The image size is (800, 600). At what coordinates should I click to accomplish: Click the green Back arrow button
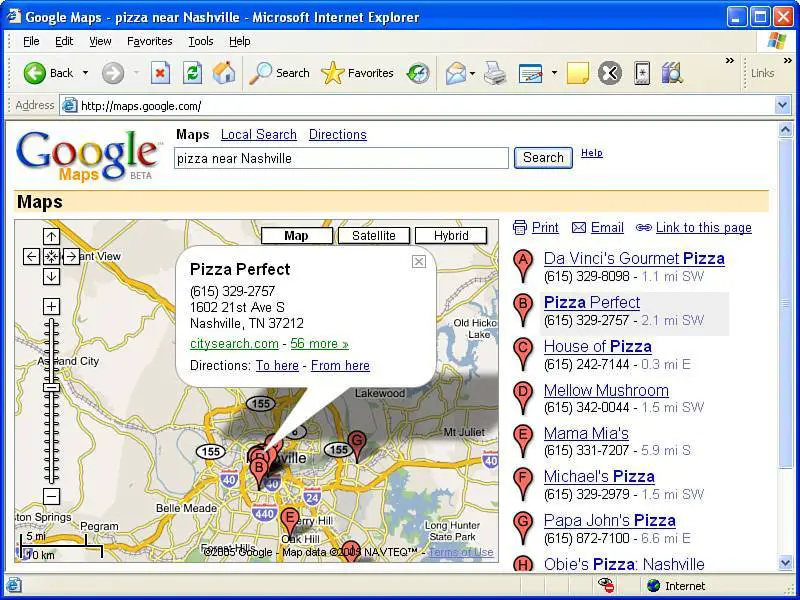pyautogui.click(x=35, y=73)
